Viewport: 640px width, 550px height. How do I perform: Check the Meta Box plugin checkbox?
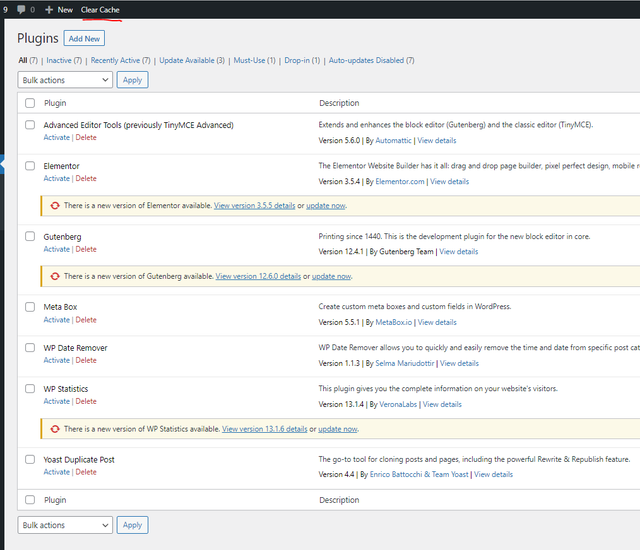pos(30,307)
